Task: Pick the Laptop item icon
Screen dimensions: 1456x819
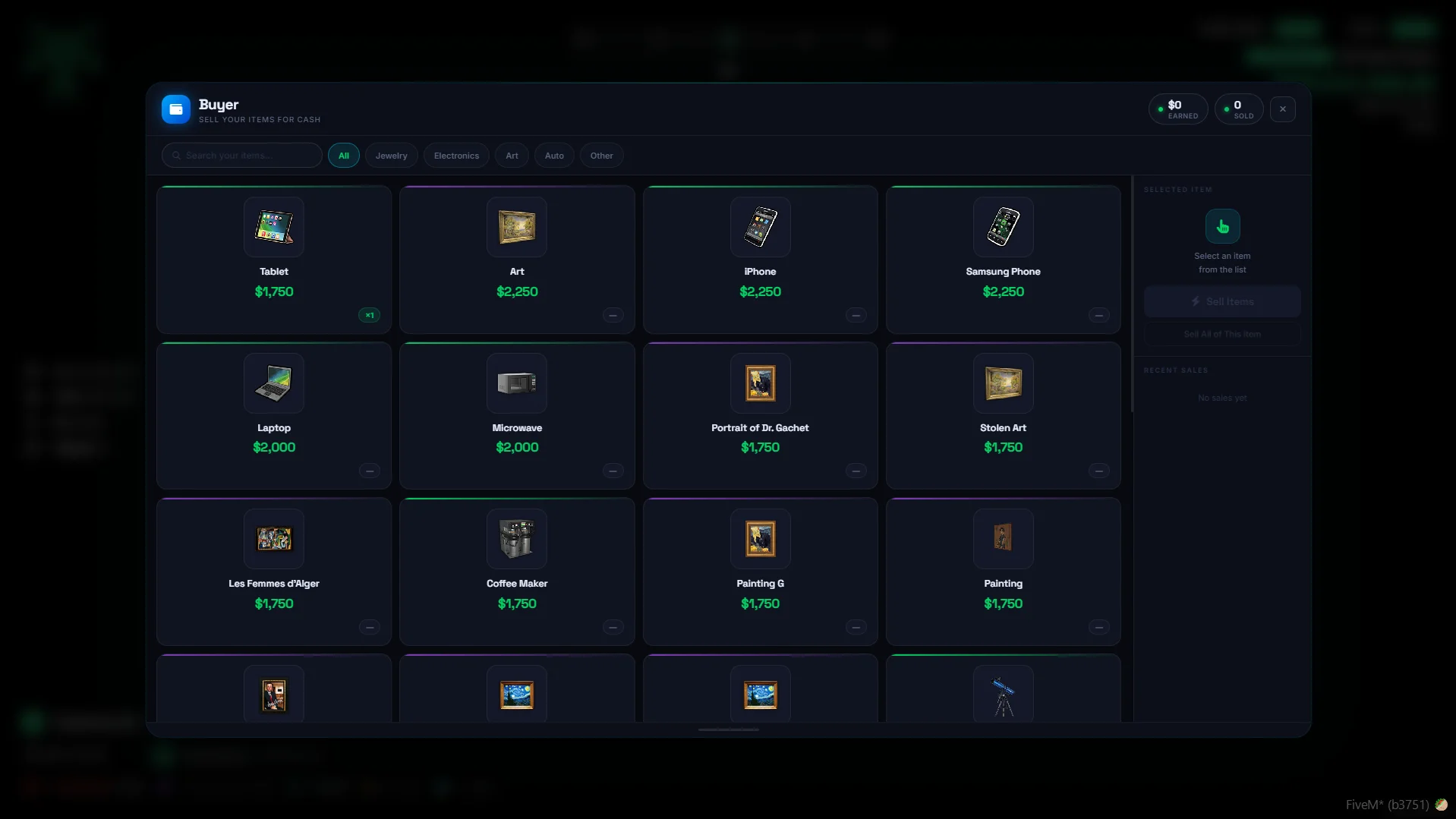Action: pos(273,383)
